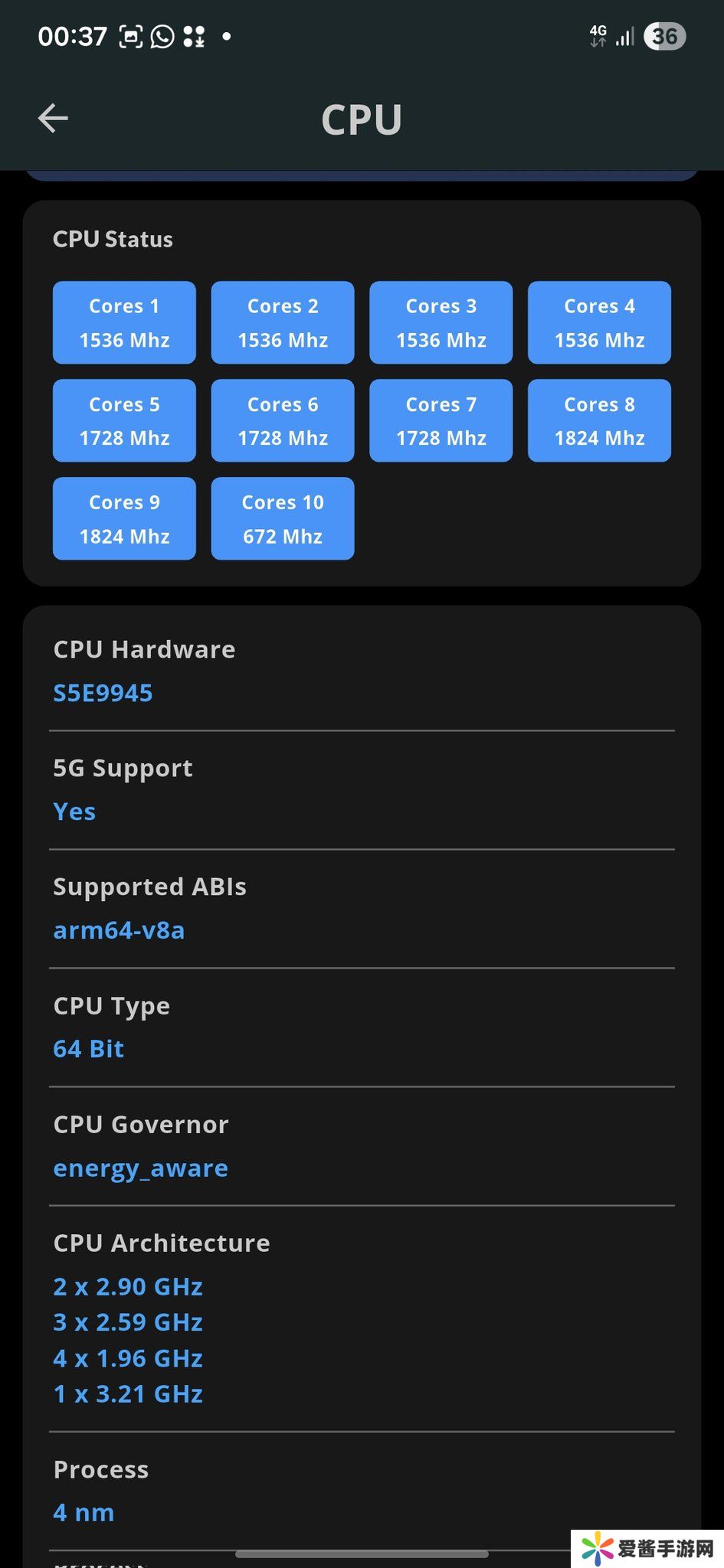Tap the CPU page title

(362, 119)
